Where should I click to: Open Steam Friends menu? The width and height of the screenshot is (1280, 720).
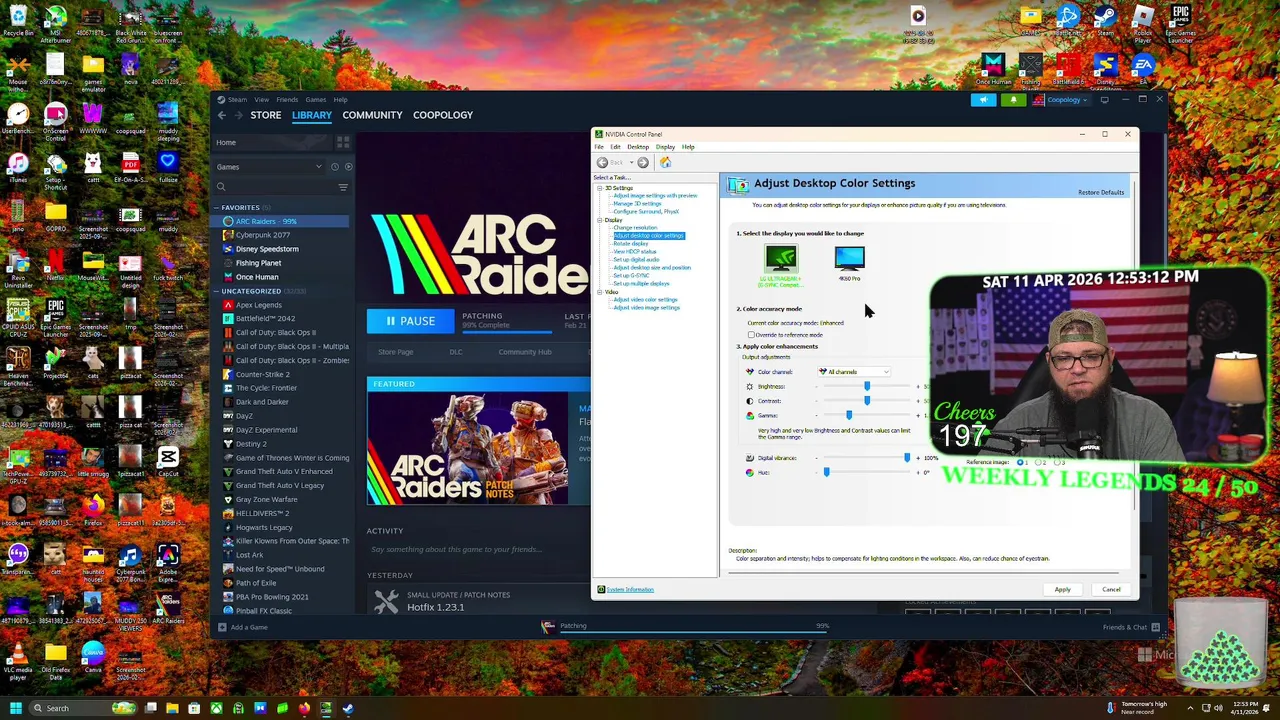[287, 100]
